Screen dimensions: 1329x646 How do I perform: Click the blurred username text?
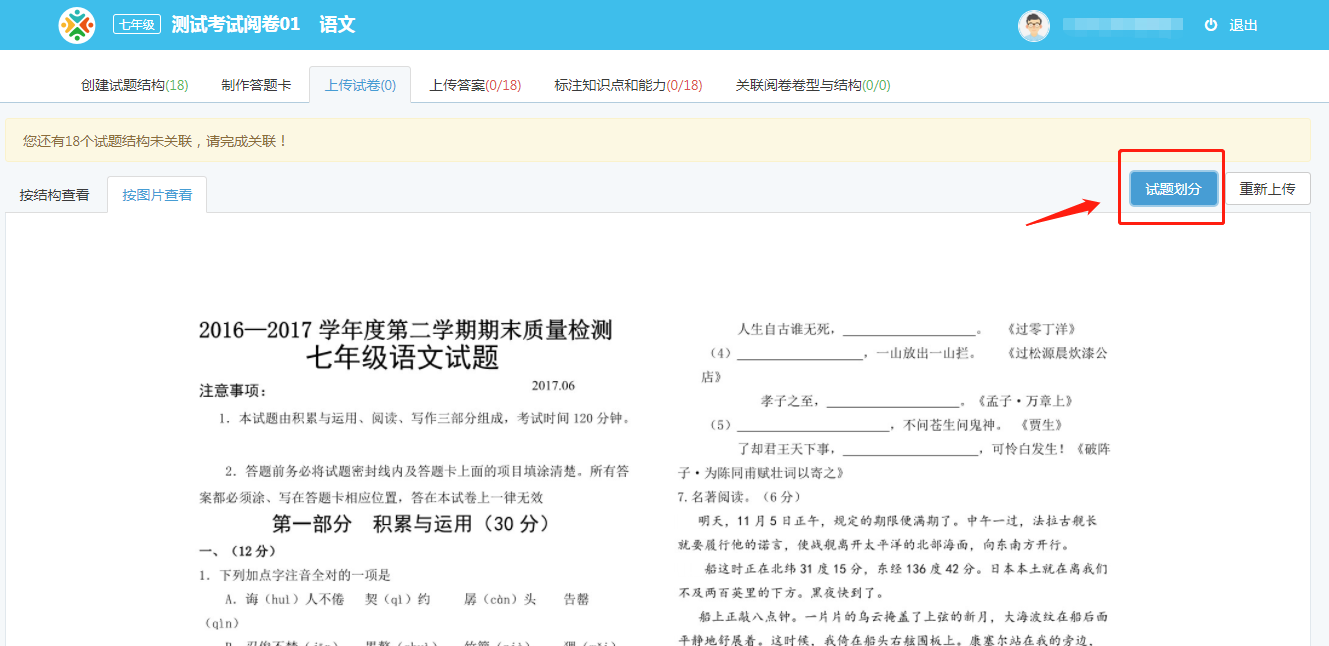point(1123,25)
